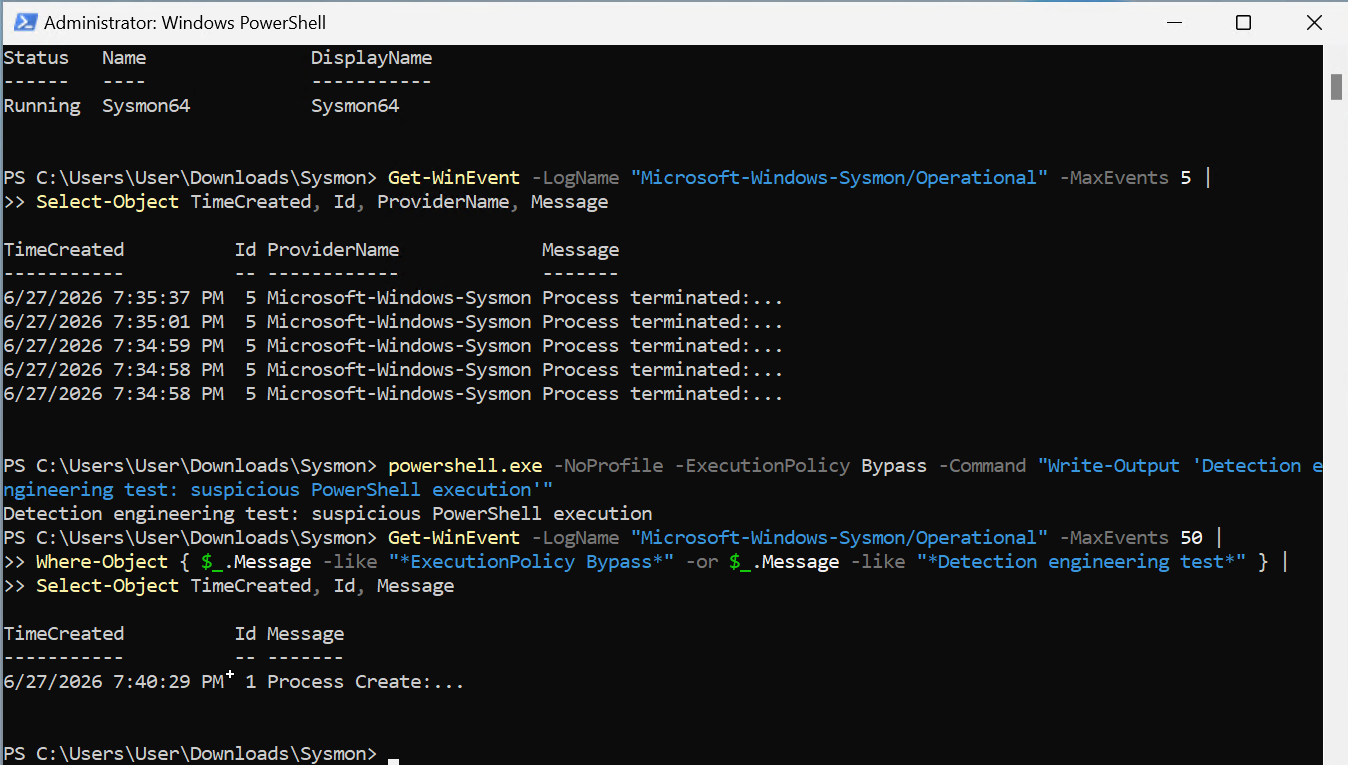Image resolution: width=1348 pixels, height=765 pixels.
Task: Click the 'Detection engineering test: suspicious PowerShell execution' output line
Action: pyautogui.click(x=327, y=514)
